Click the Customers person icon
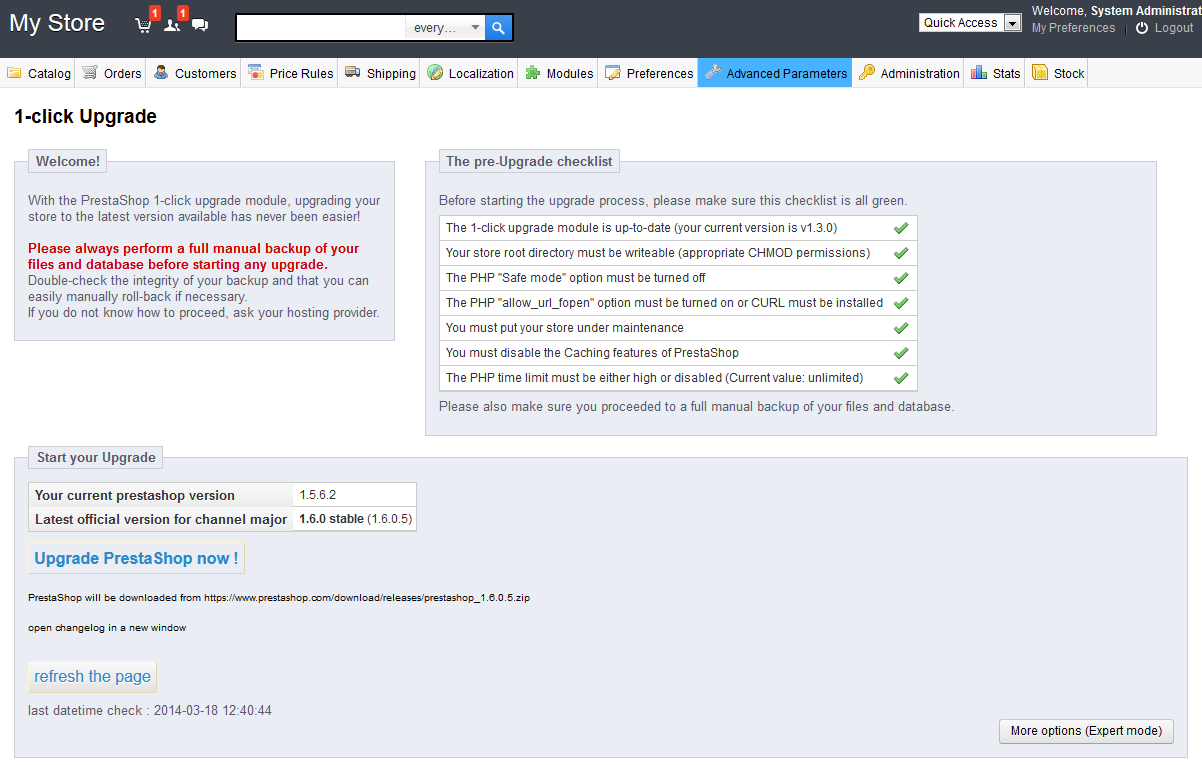Screen dimensions: 1202x765 click(161, 73)
